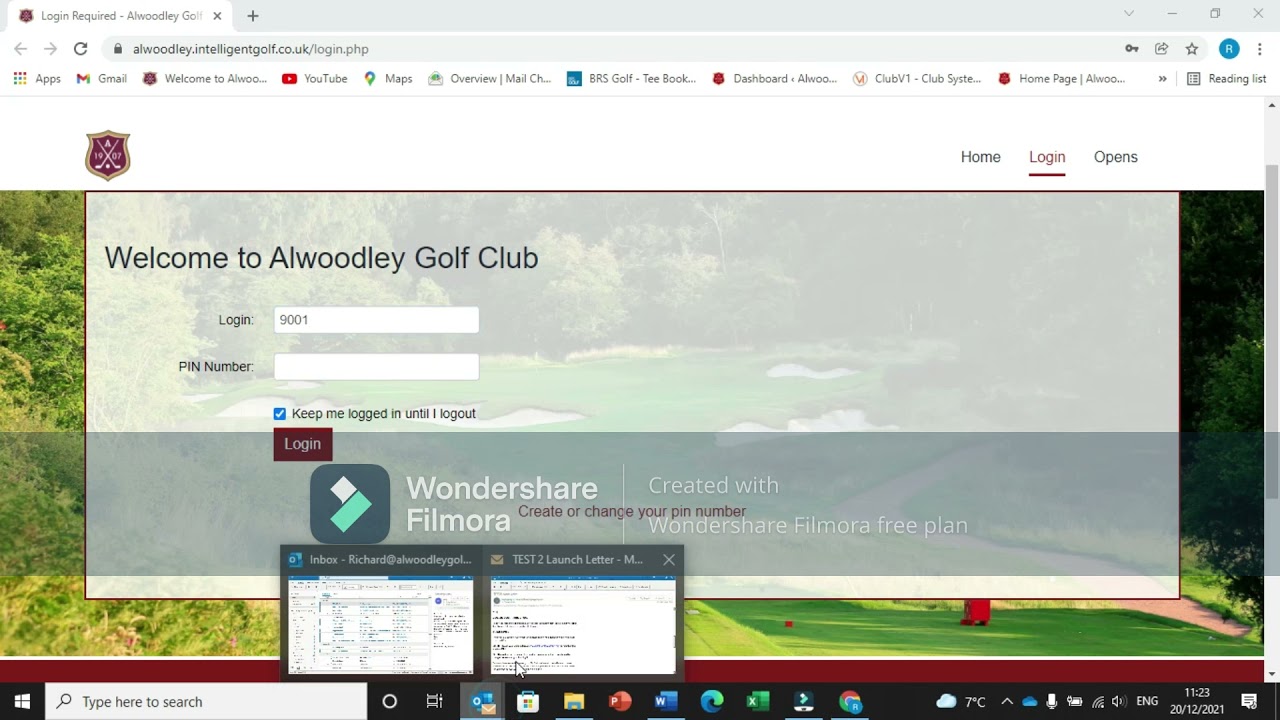Viewport: 1280px width, 720px height.
Task: Close the TEST 2 Launch Letter preview
Action: click(669, 560)
